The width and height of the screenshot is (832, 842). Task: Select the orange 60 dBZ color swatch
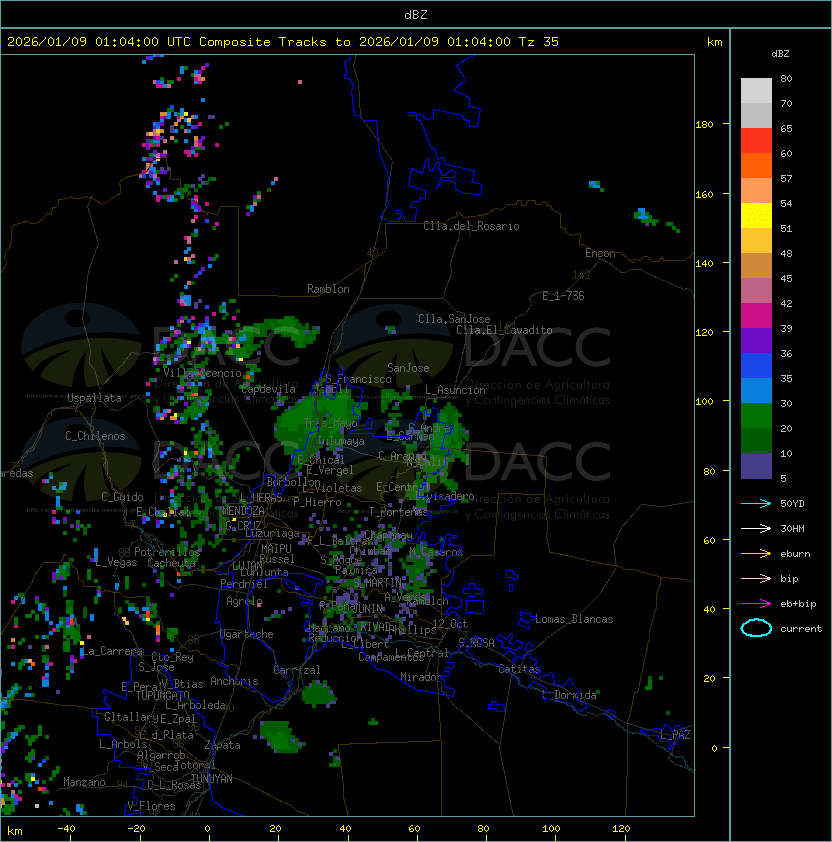pos(756,165)
